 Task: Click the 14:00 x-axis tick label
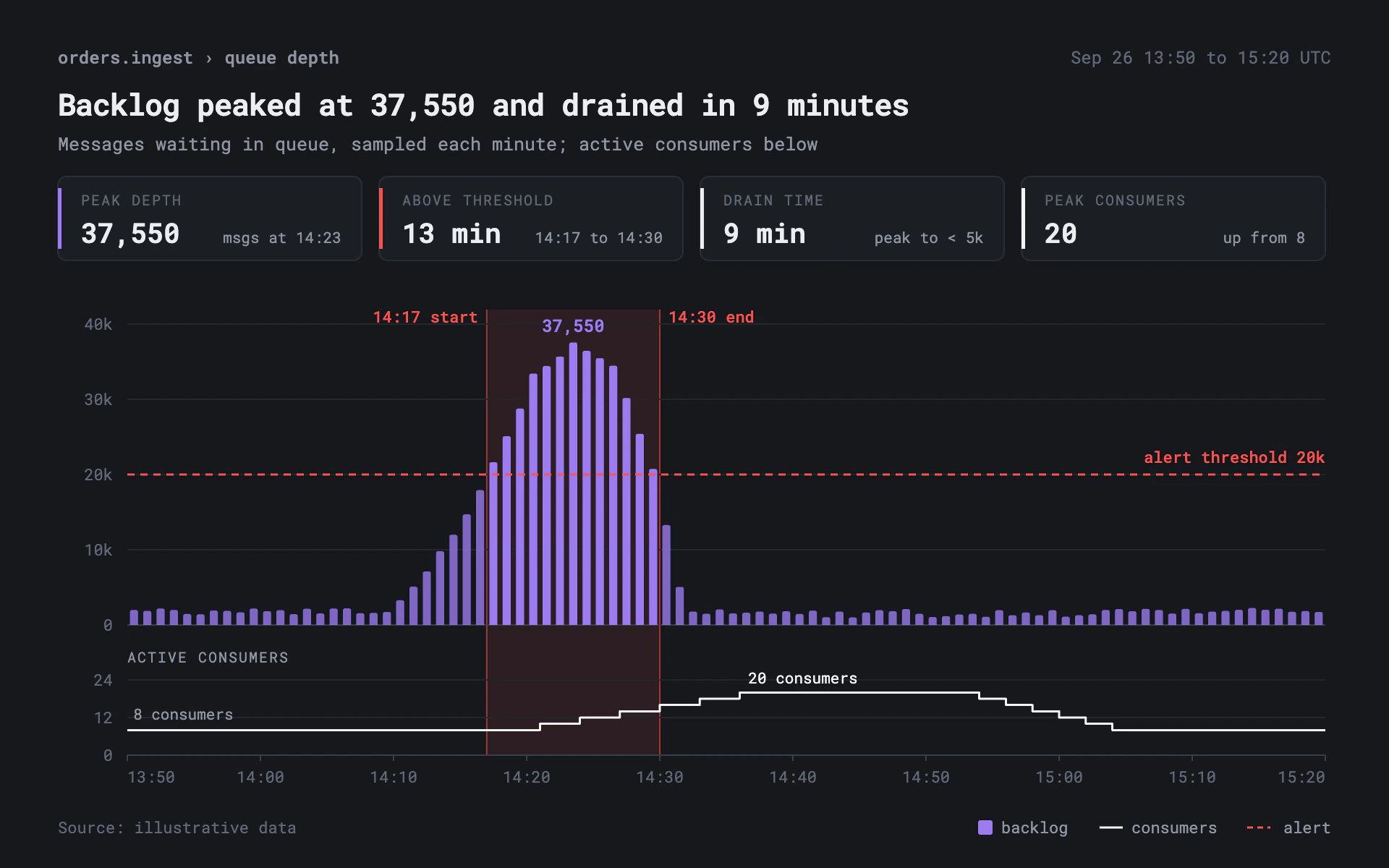pyautogui.click(x=260, y=777)
